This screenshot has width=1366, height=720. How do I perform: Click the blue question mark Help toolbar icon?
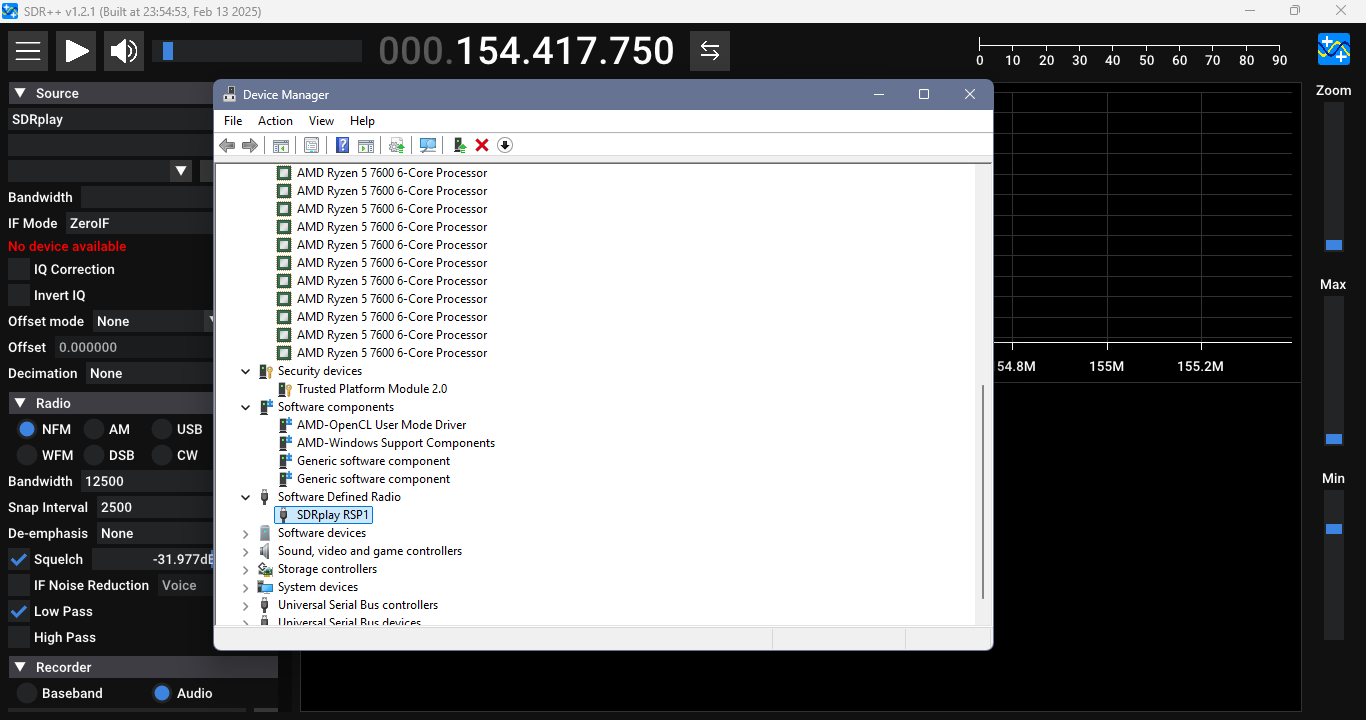pyautogui.click(x=342, y=145)
